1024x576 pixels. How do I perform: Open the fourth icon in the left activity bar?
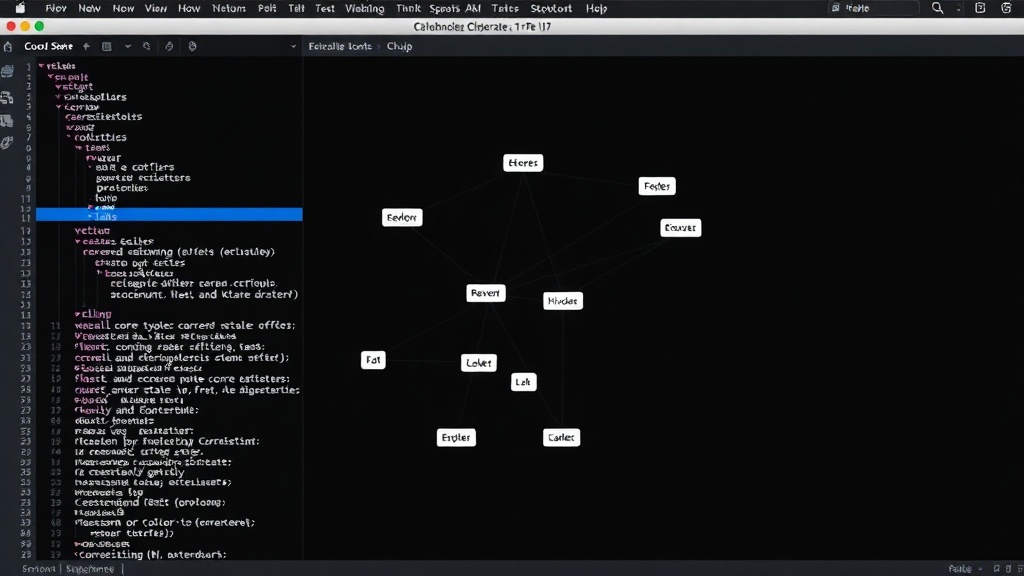(x=7, y=143)
